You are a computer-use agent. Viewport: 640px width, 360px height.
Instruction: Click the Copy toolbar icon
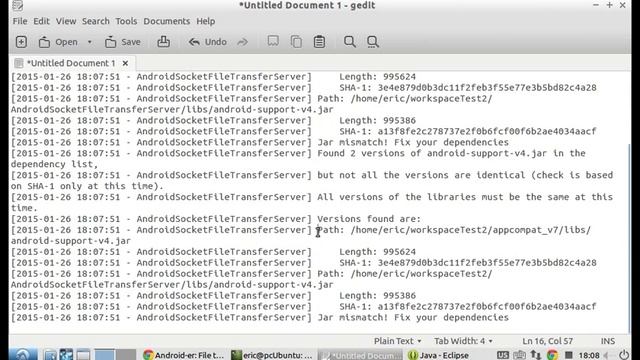pos(296,42)
